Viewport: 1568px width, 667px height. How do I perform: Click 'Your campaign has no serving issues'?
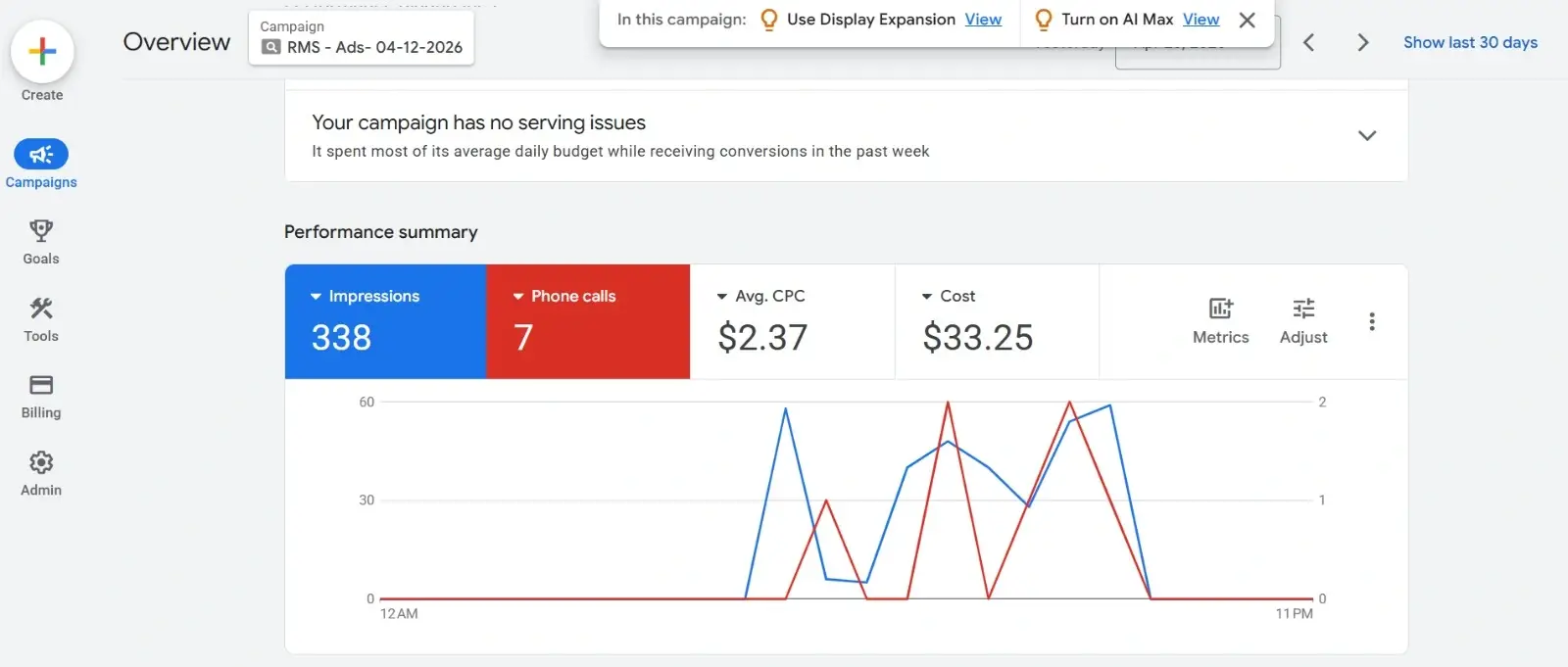click(x=478, y=122)
